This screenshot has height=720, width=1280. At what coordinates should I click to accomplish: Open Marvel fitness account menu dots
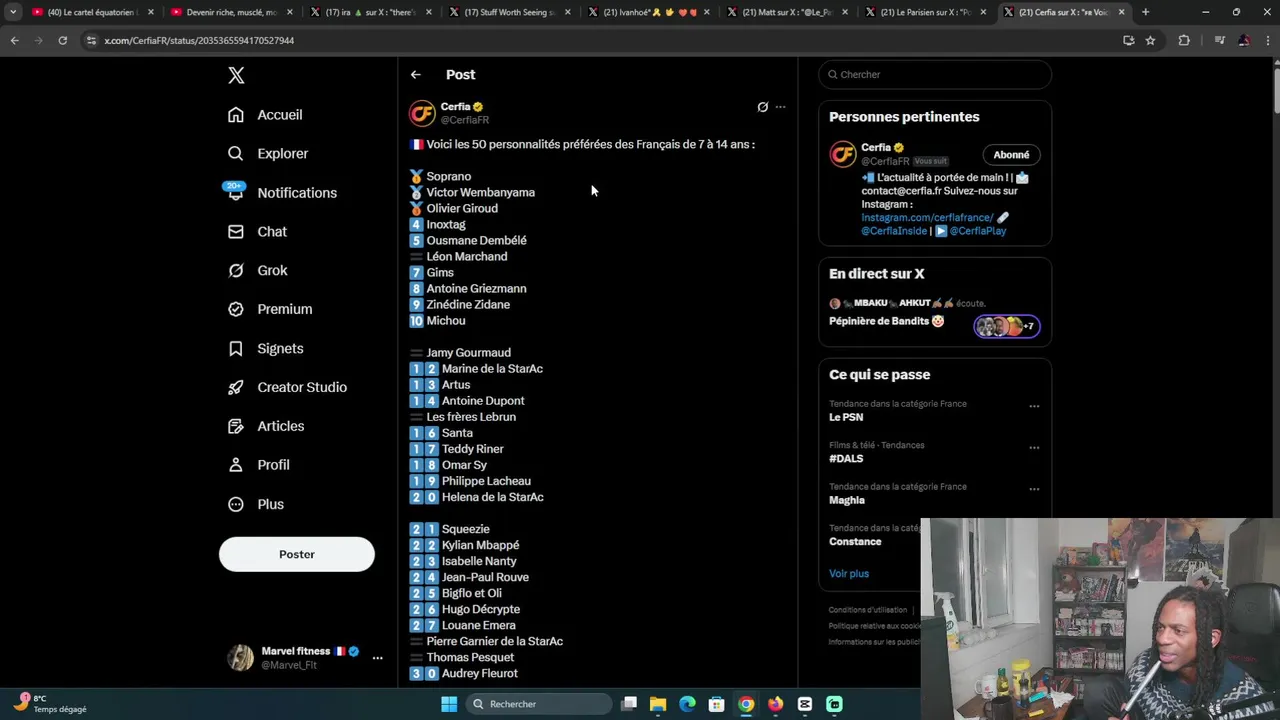pos(377,658)
